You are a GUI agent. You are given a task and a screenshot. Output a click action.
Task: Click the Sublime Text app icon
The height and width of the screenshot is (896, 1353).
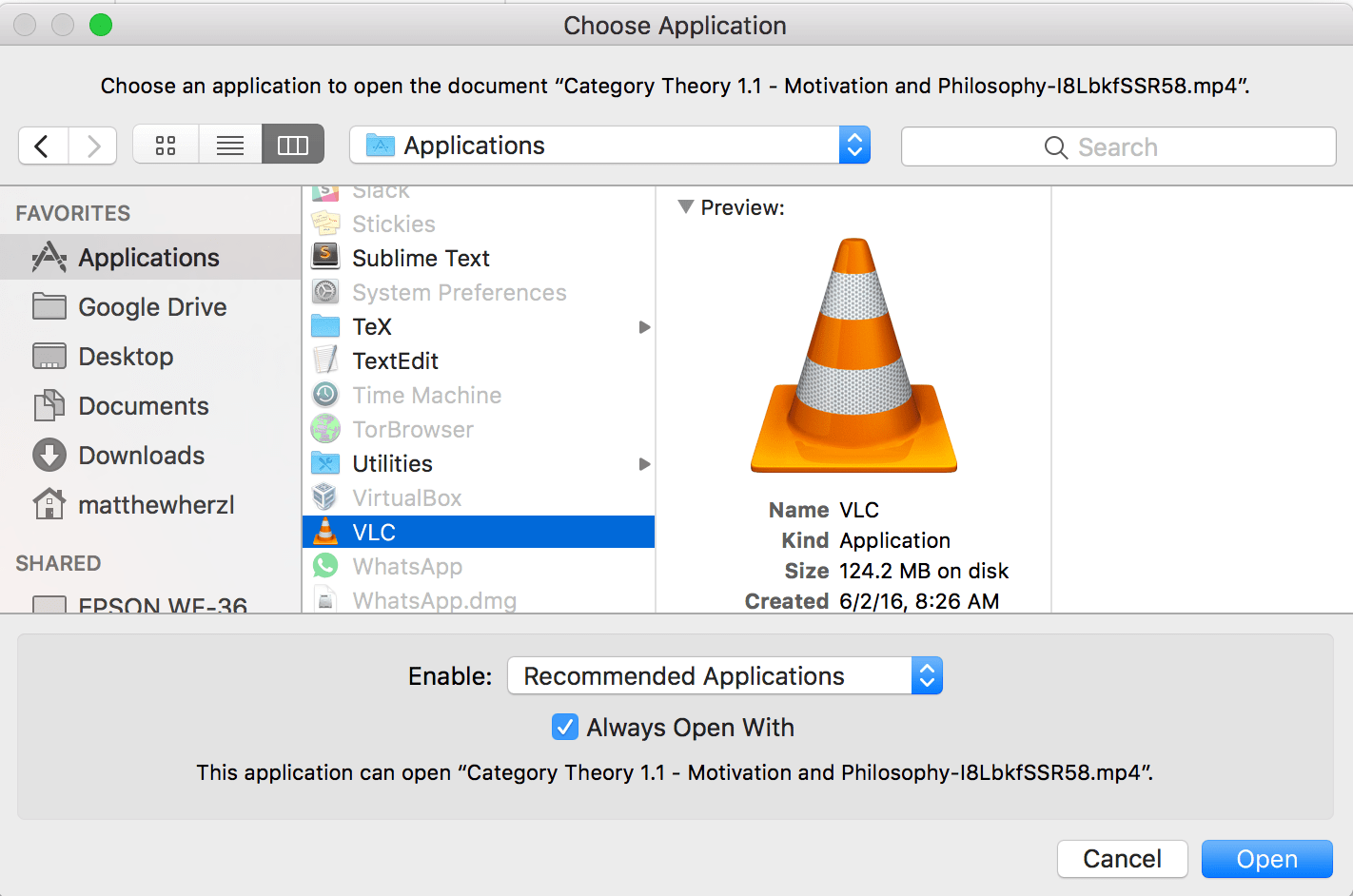[x=325, y=257]
